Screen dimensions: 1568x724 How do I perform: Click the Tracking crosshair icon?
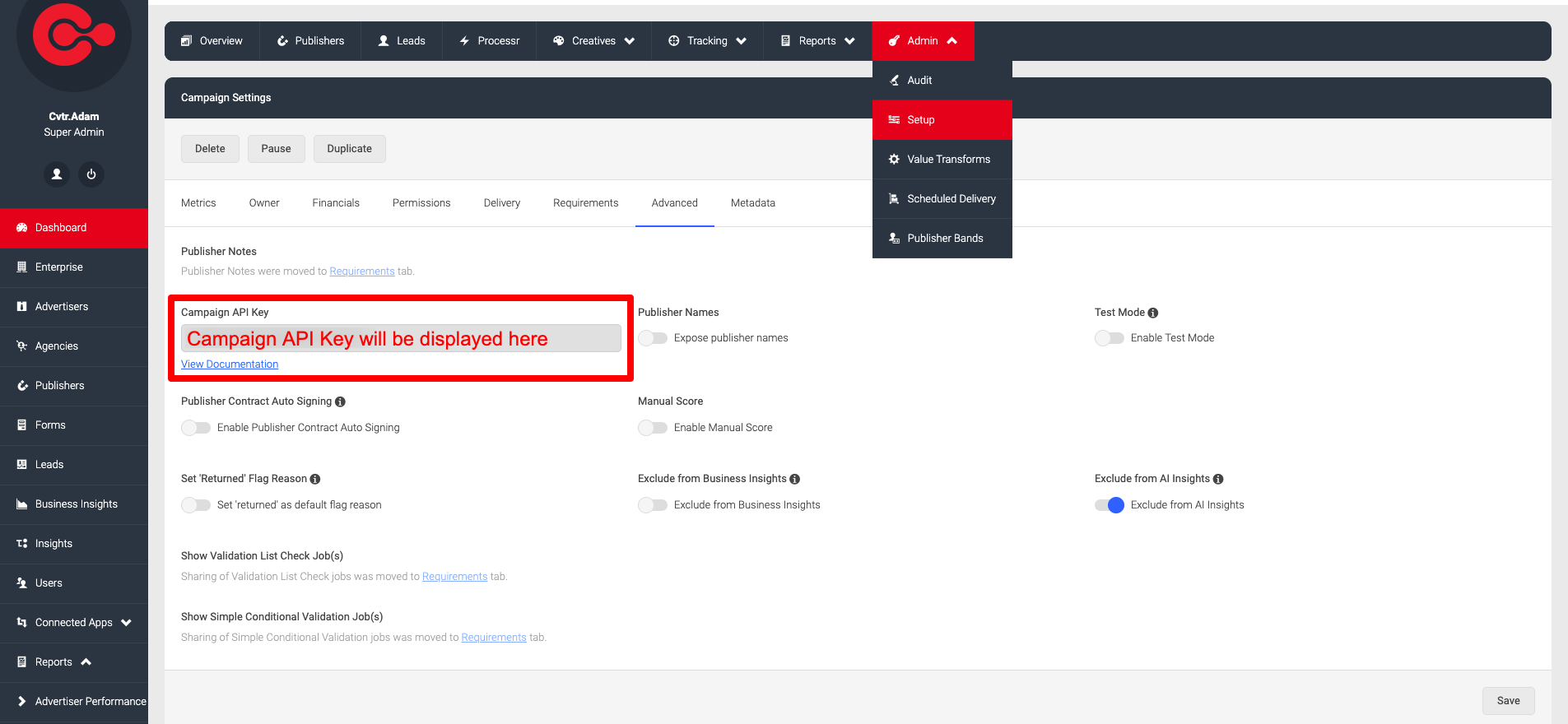[674, 41]
